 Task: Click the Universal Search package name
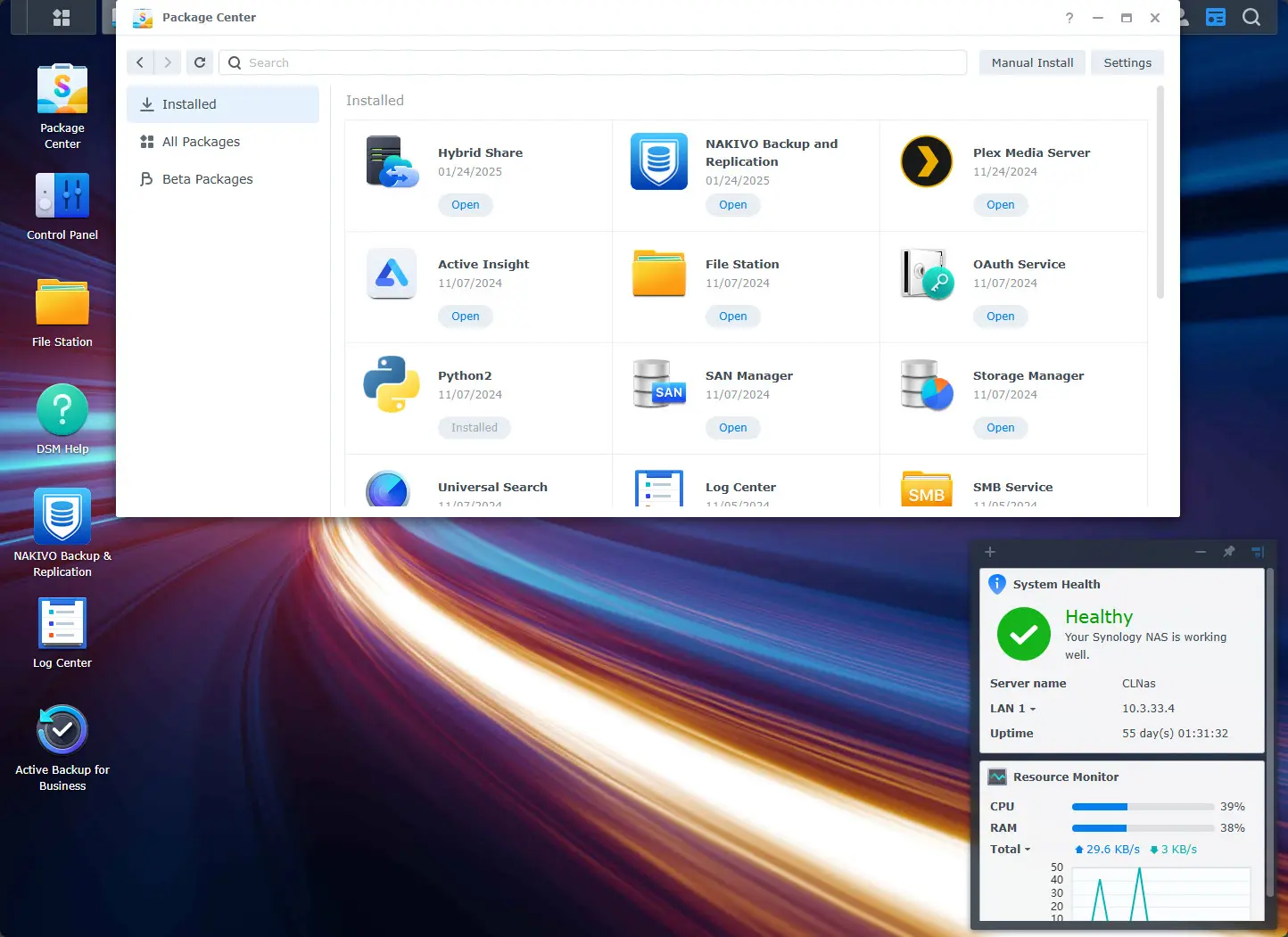(492, 488)
